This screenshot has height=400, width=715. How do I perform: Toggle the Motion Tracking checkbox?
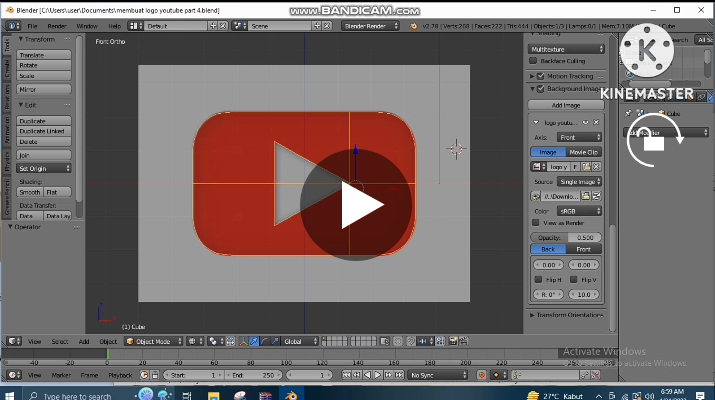click(x=541, y=76)
